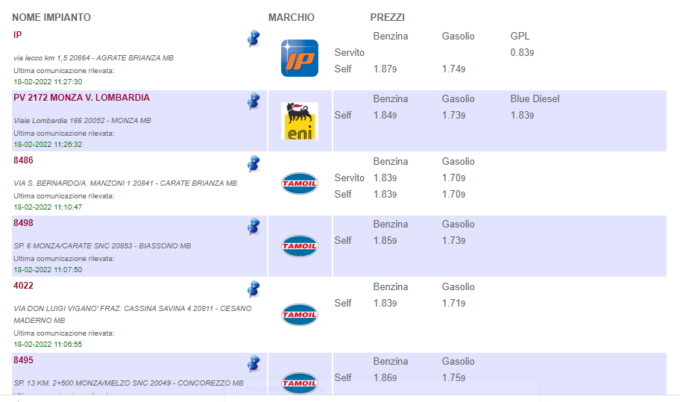Viewport: 680px width, 402px height.
Task: Click map pin for PV 2172 Monza
Action: coord(254,101)
